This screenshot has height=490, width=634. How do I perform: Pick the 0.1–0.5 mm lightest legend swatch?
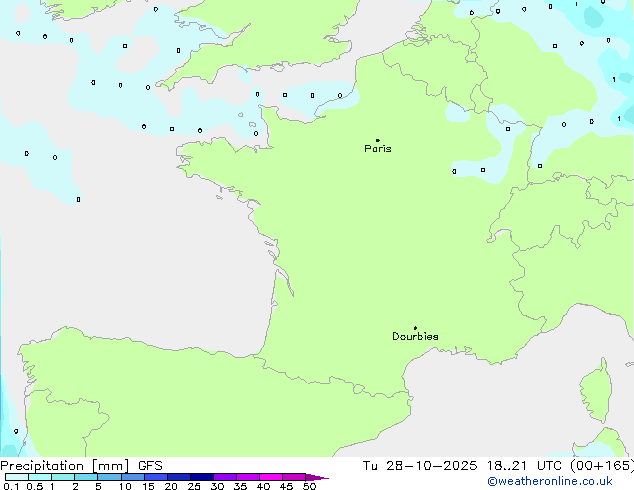[16, 478]
